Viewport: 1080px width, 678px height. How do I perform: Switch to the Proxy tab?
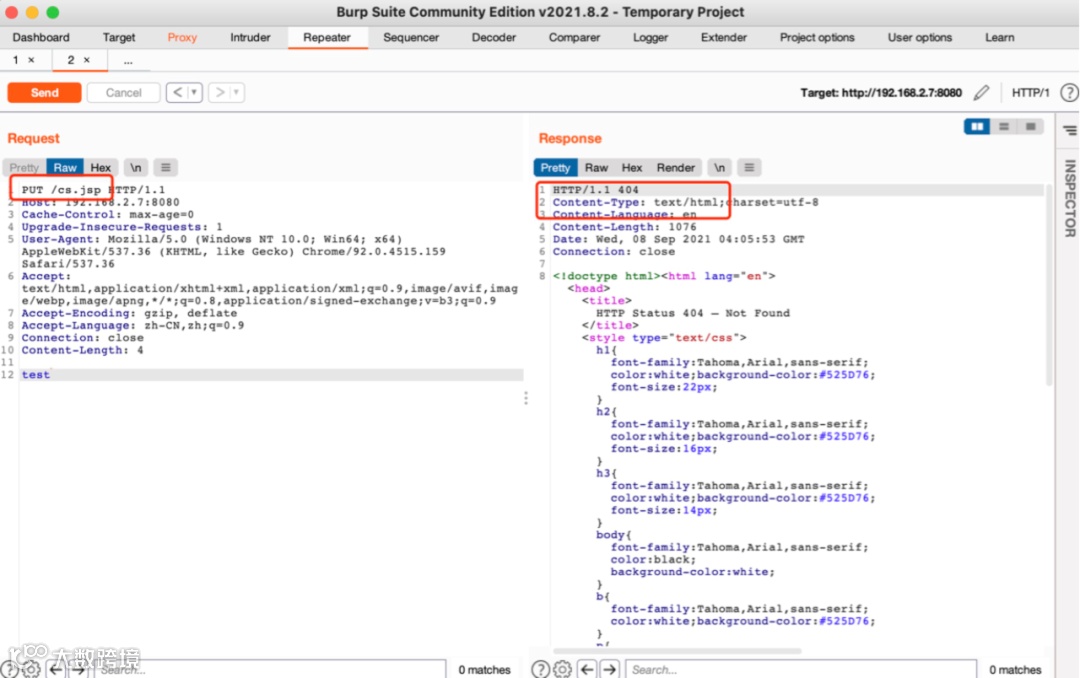(x=182, y=37)
